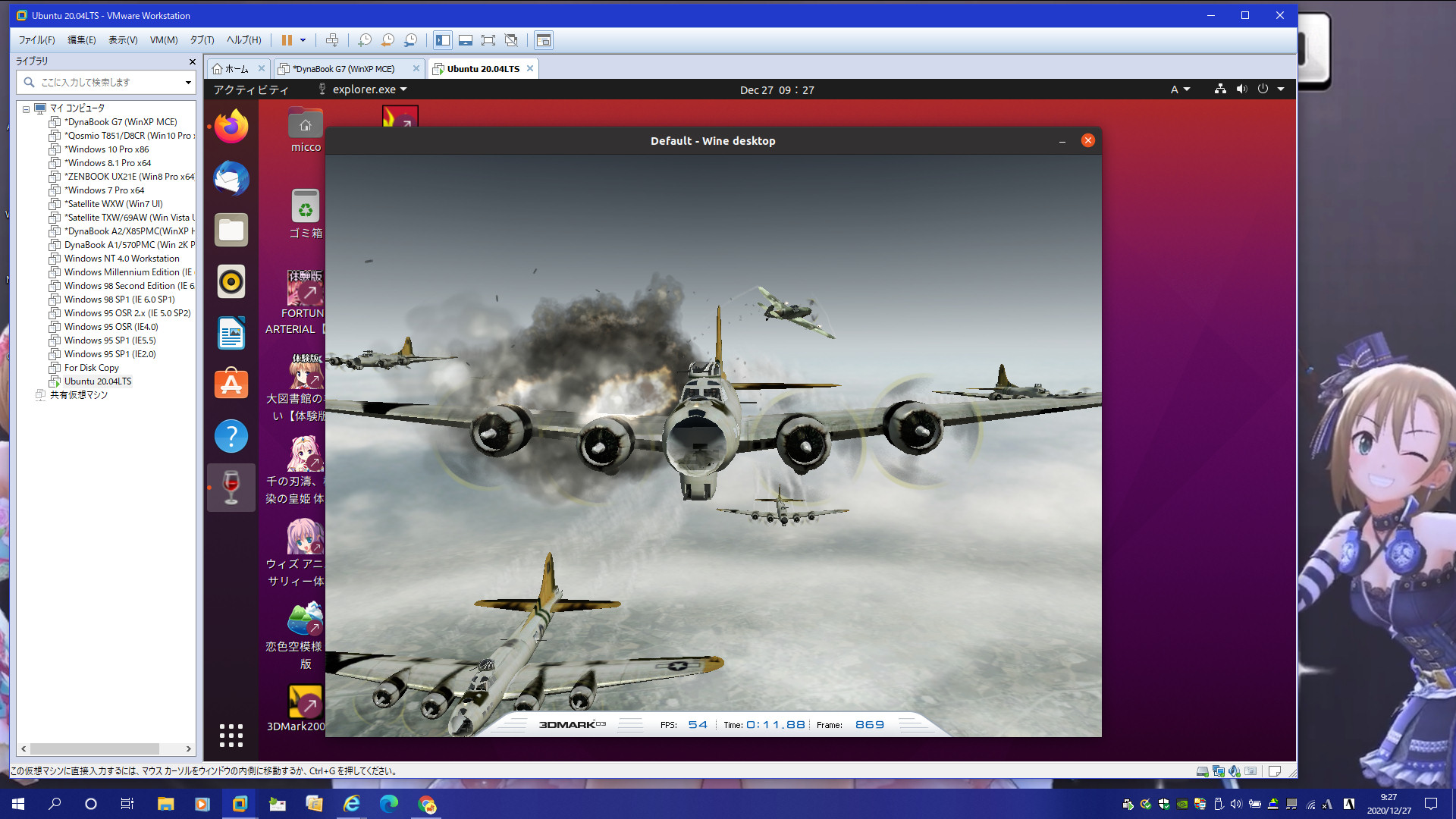Click the Ubuntu volume icon in top bar
Viewport: 1456px width, 819px height.
(x=1241, y=89)
